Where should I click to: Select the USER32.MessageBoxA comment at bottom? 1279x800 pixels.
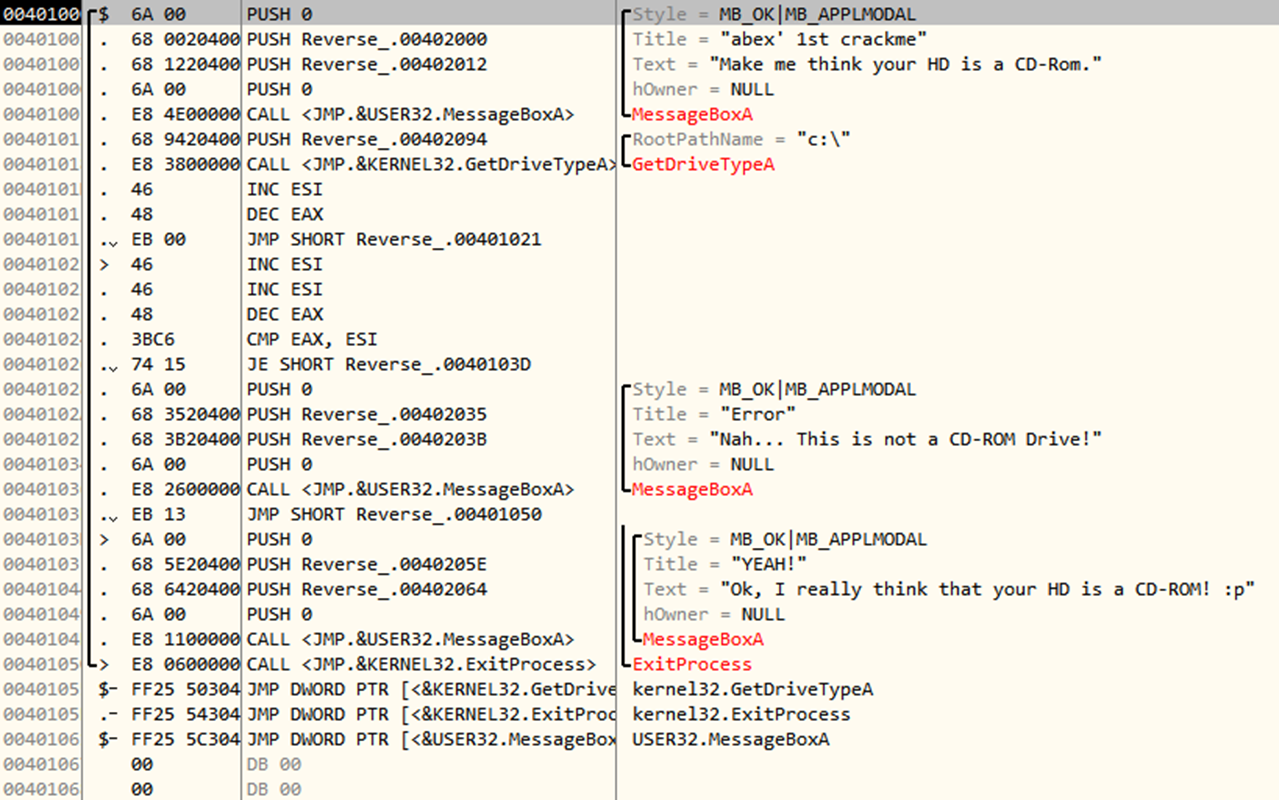click(x=731, y=739)
